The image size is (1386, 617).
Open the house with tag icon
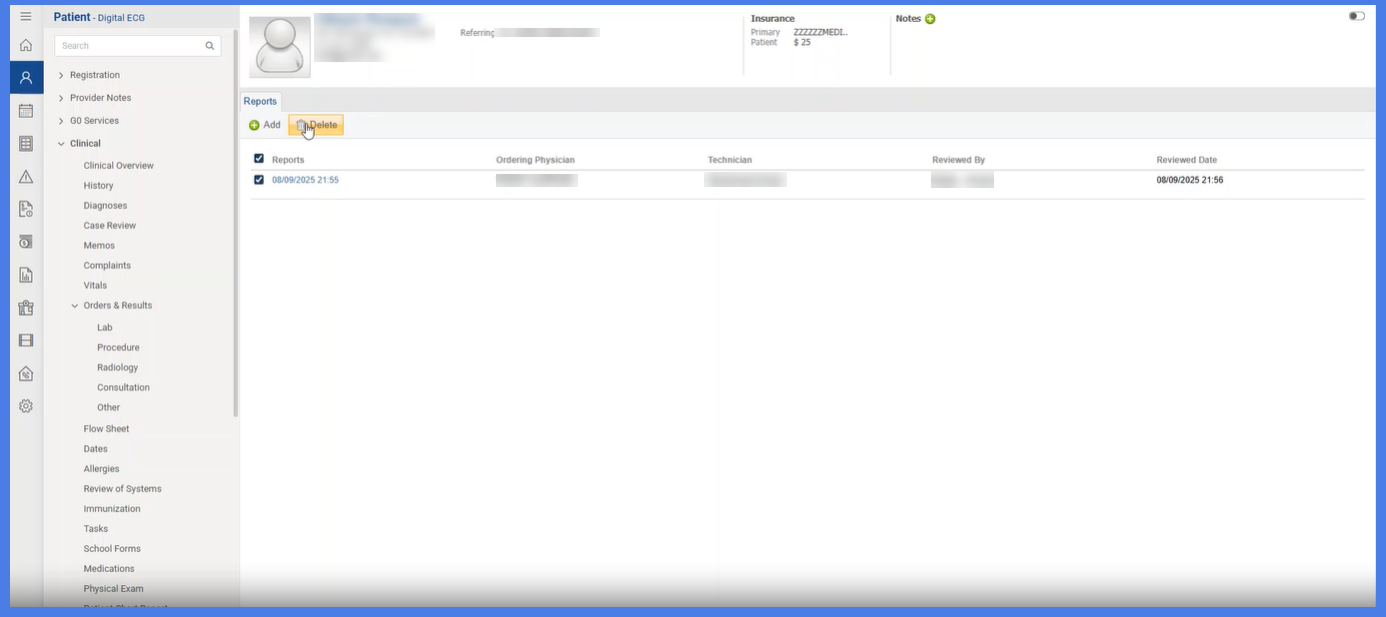(x=26, y=373)
